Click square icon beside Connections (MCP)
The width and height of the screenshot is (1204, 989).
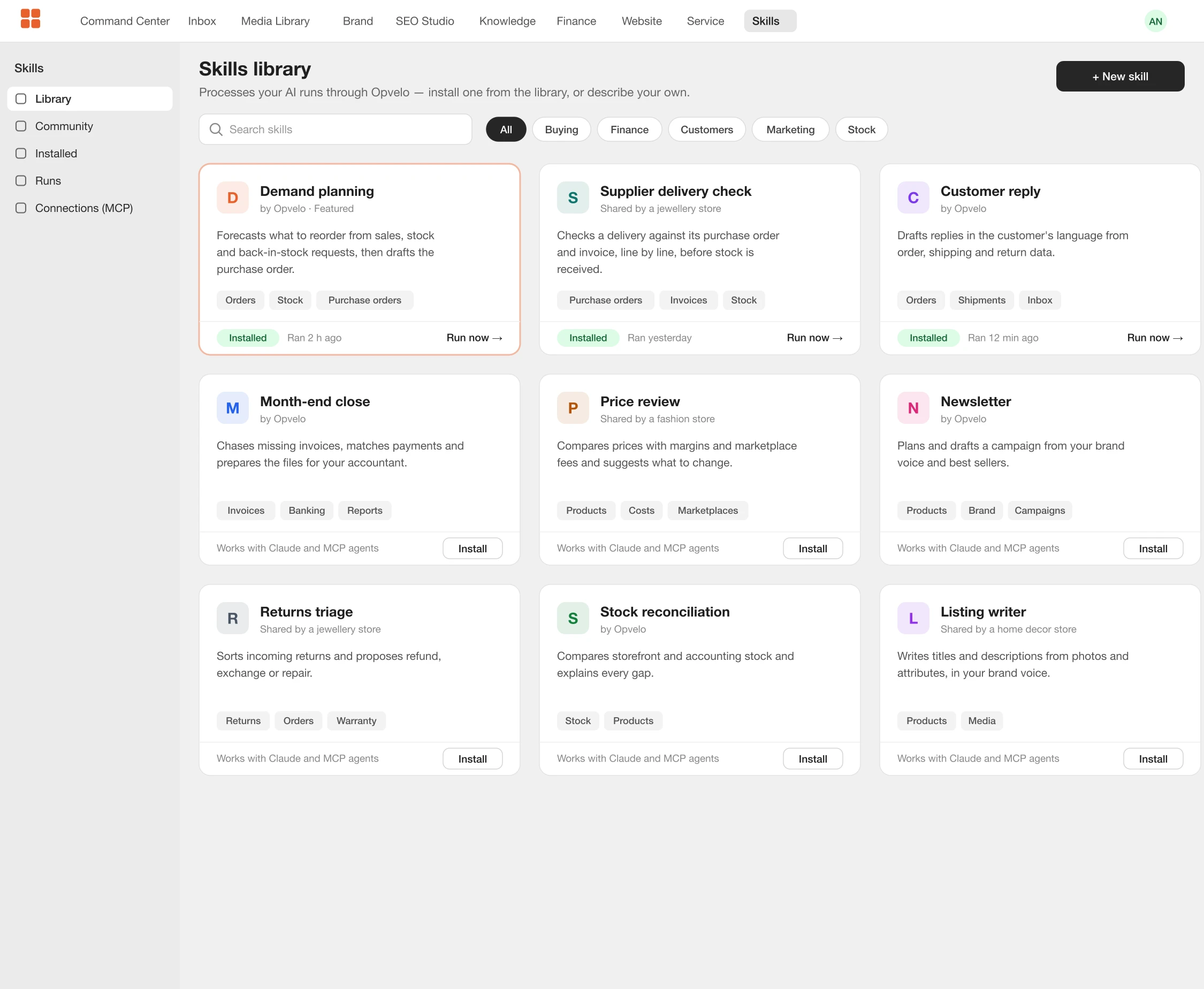(x=21, y=208)
